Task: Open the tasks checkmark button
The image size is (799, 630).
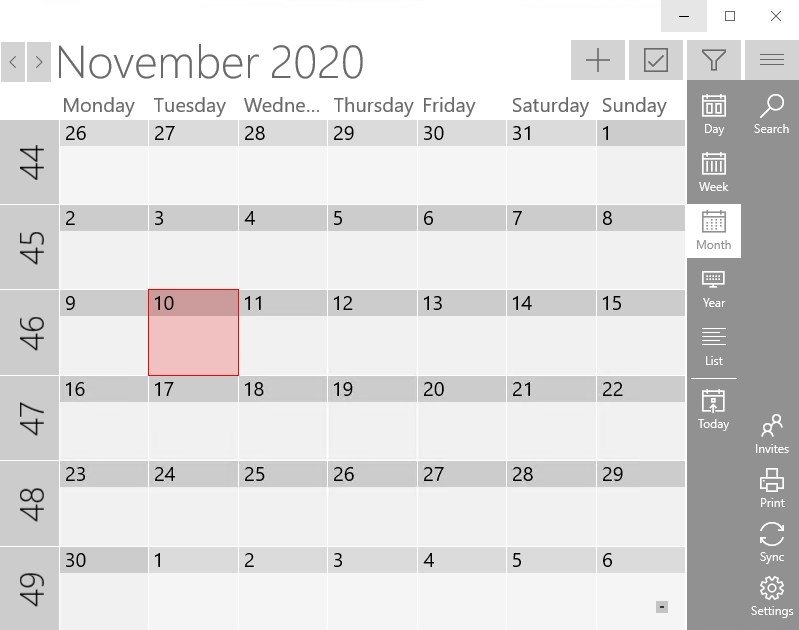Action: pos(656,61)
